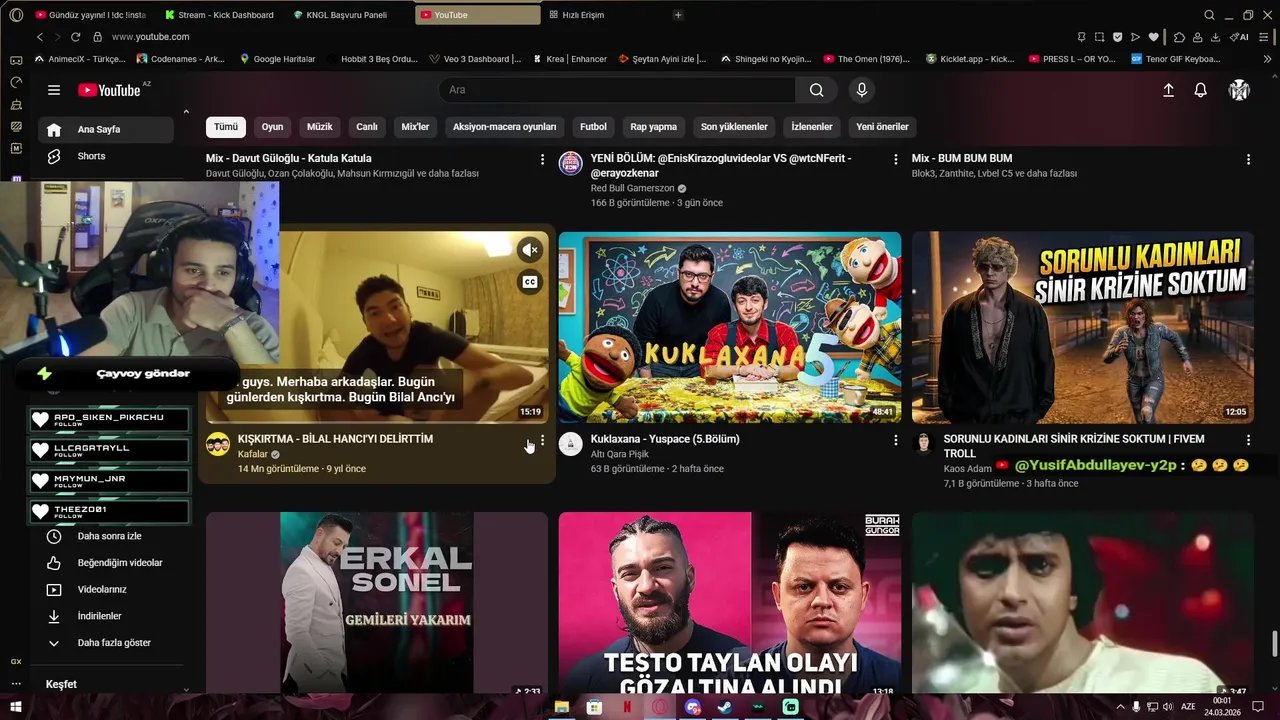Open İndirilenler in the sidebar
This screenshot has width=1280, height=720.
click(x=106, y=616)
